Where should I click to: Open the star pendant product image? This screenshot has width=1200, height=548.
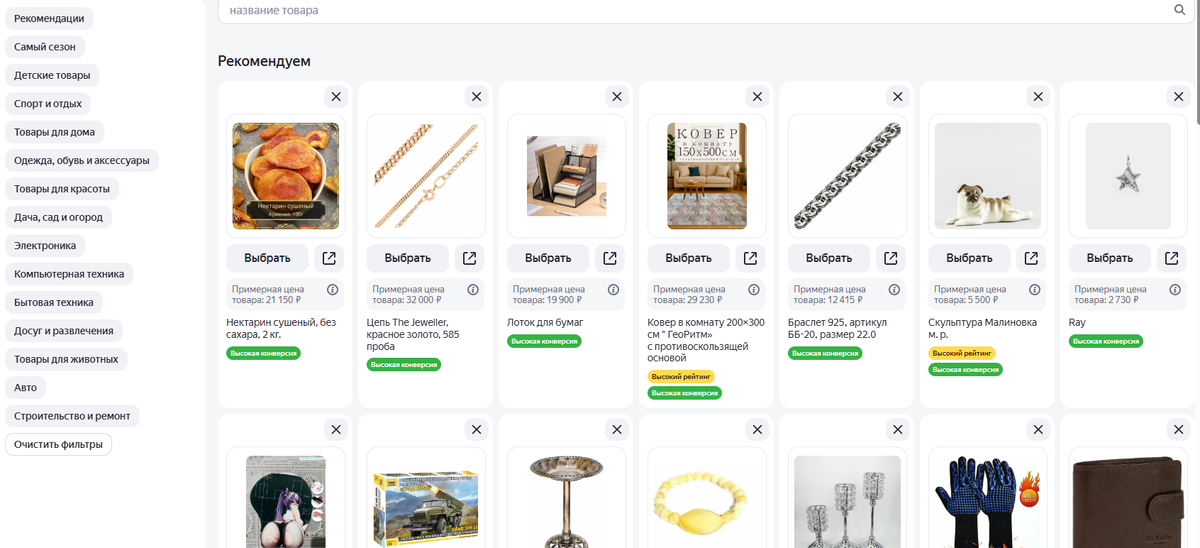point(1127,175)
